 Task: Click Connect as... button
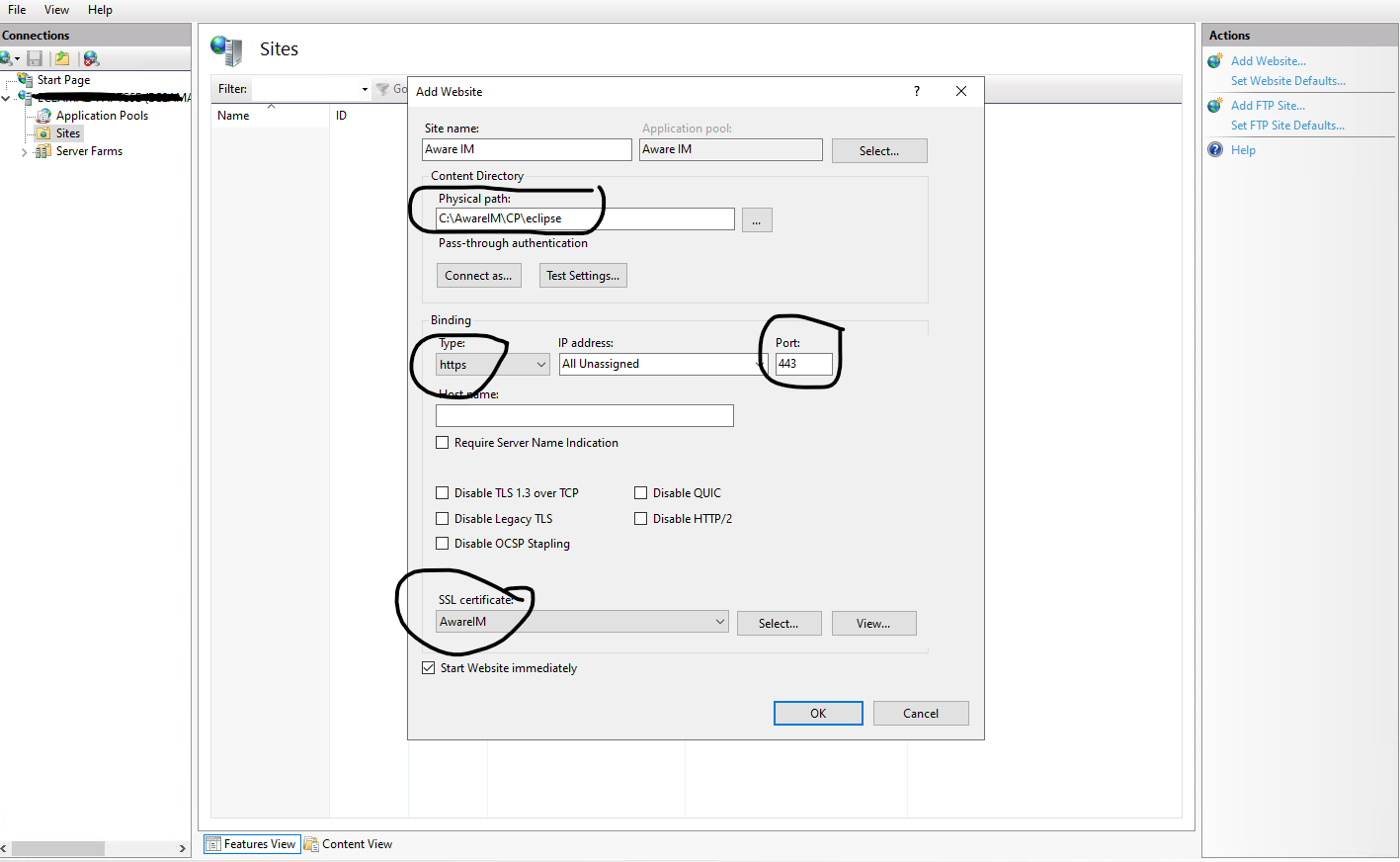point(478,276)
